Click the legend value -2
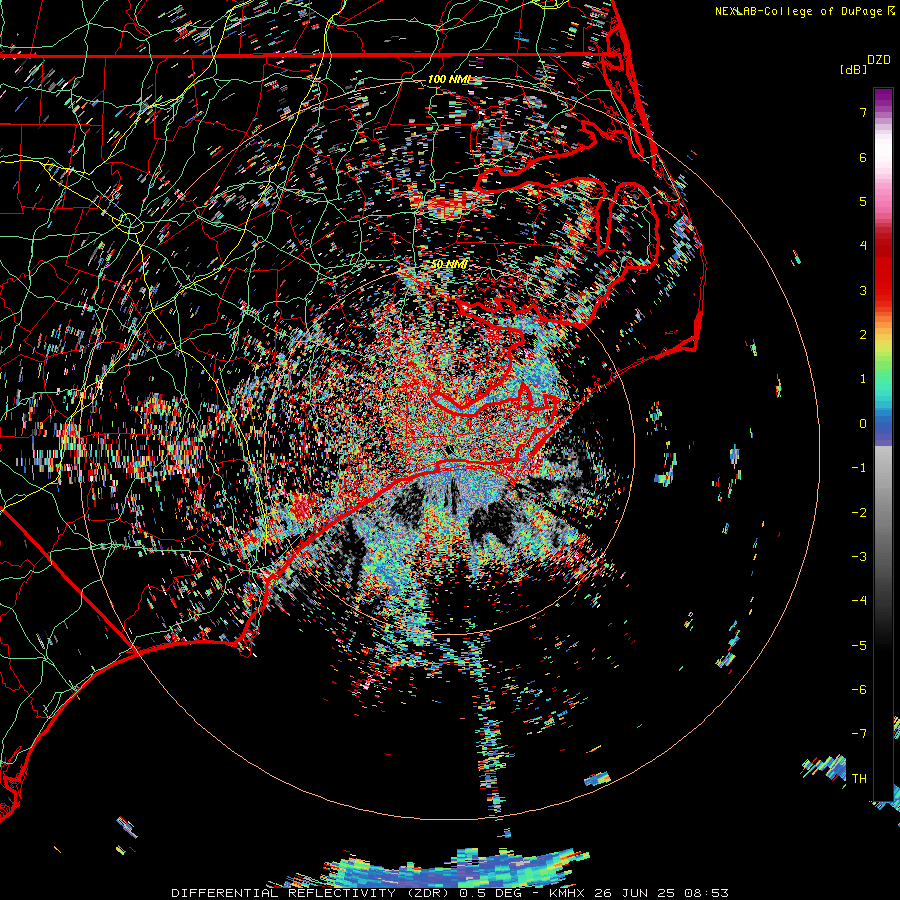The image size is (900, 900). (859, 513)
